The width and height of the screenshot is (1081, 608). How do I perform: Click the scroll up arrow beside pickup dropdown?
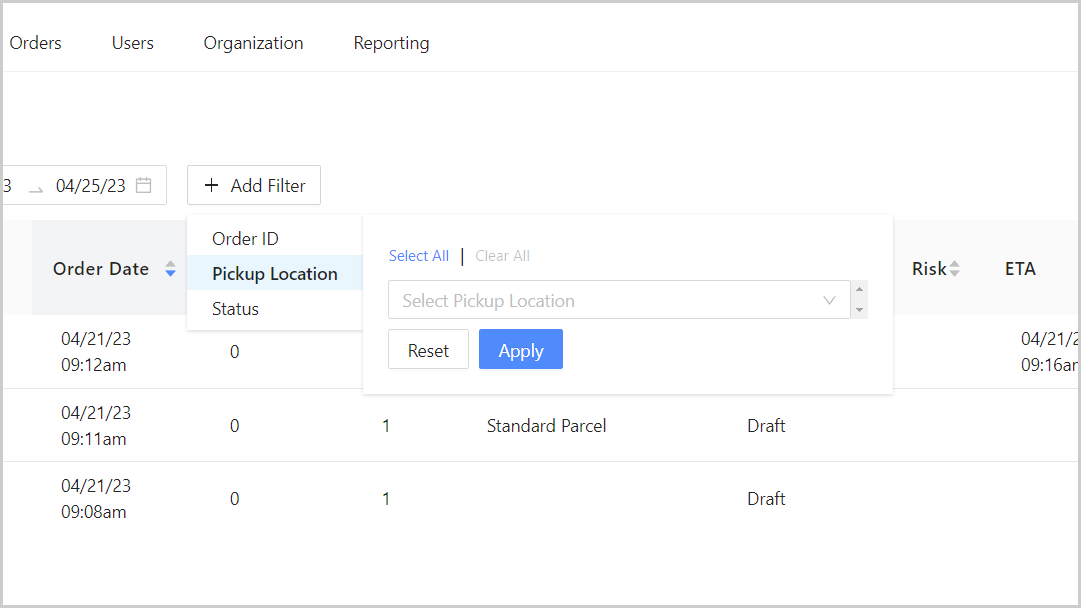[x=860, y=291]
